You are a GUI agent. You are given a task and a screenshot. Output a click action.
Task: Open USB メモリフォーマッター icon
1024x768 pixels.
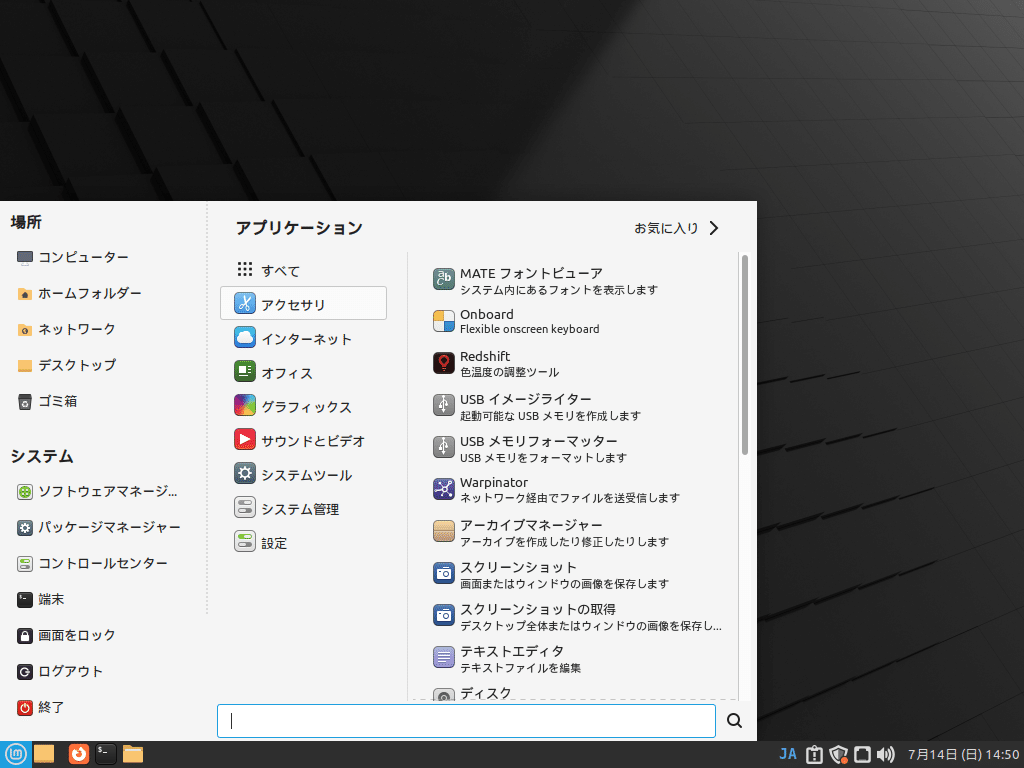(x=443, y=447)
